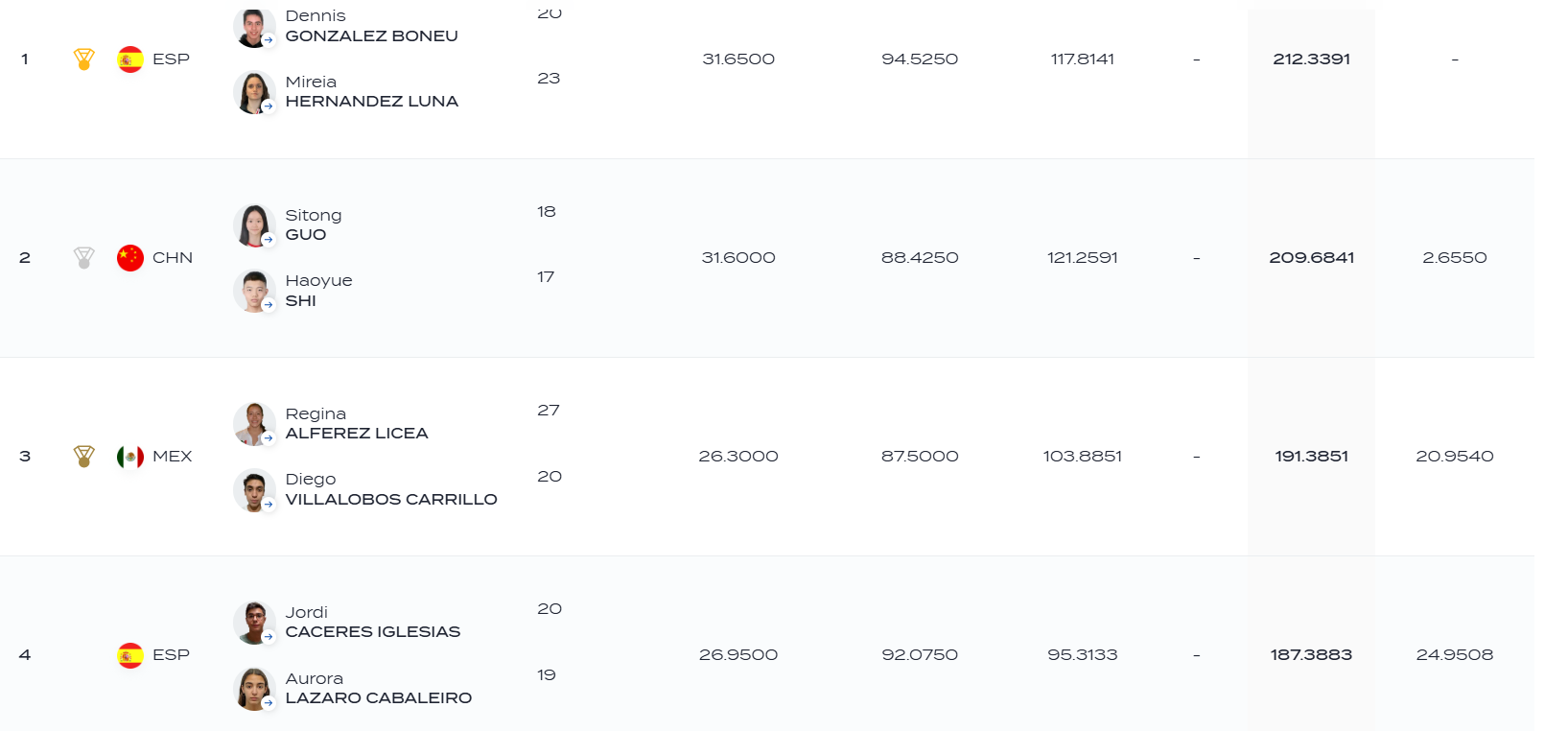The height and width of the screenshot is (731, 1568).
Task: Select China's total score 209.6841
Action: click(x=1311, y=258)
